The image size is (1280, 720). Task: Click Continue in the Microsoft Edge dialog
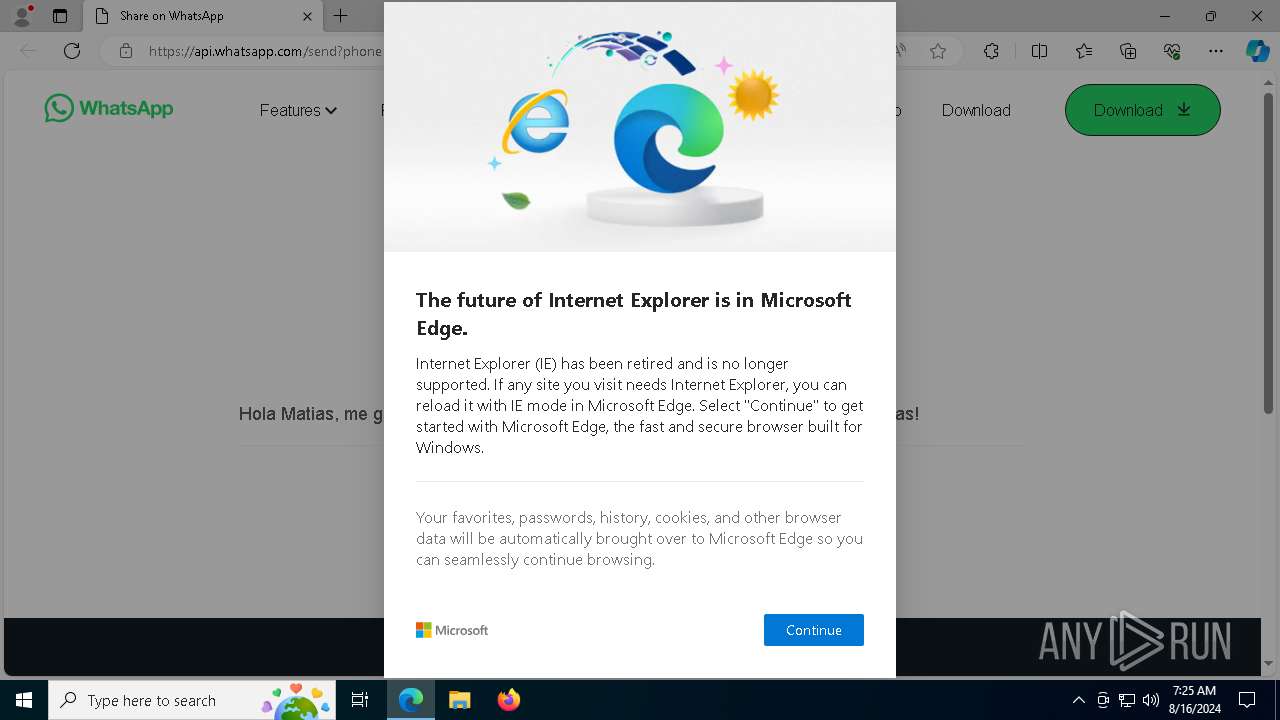click(813, 630)
